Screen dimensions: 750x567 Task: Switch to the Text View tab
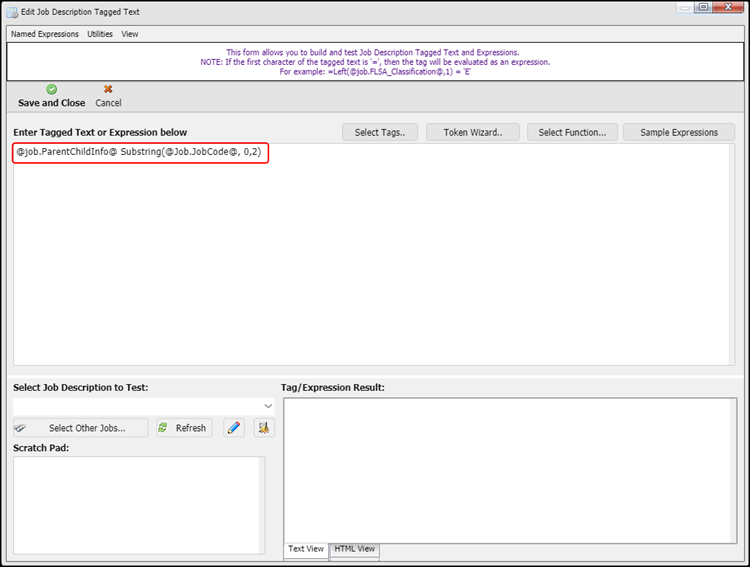coord(306,549)
